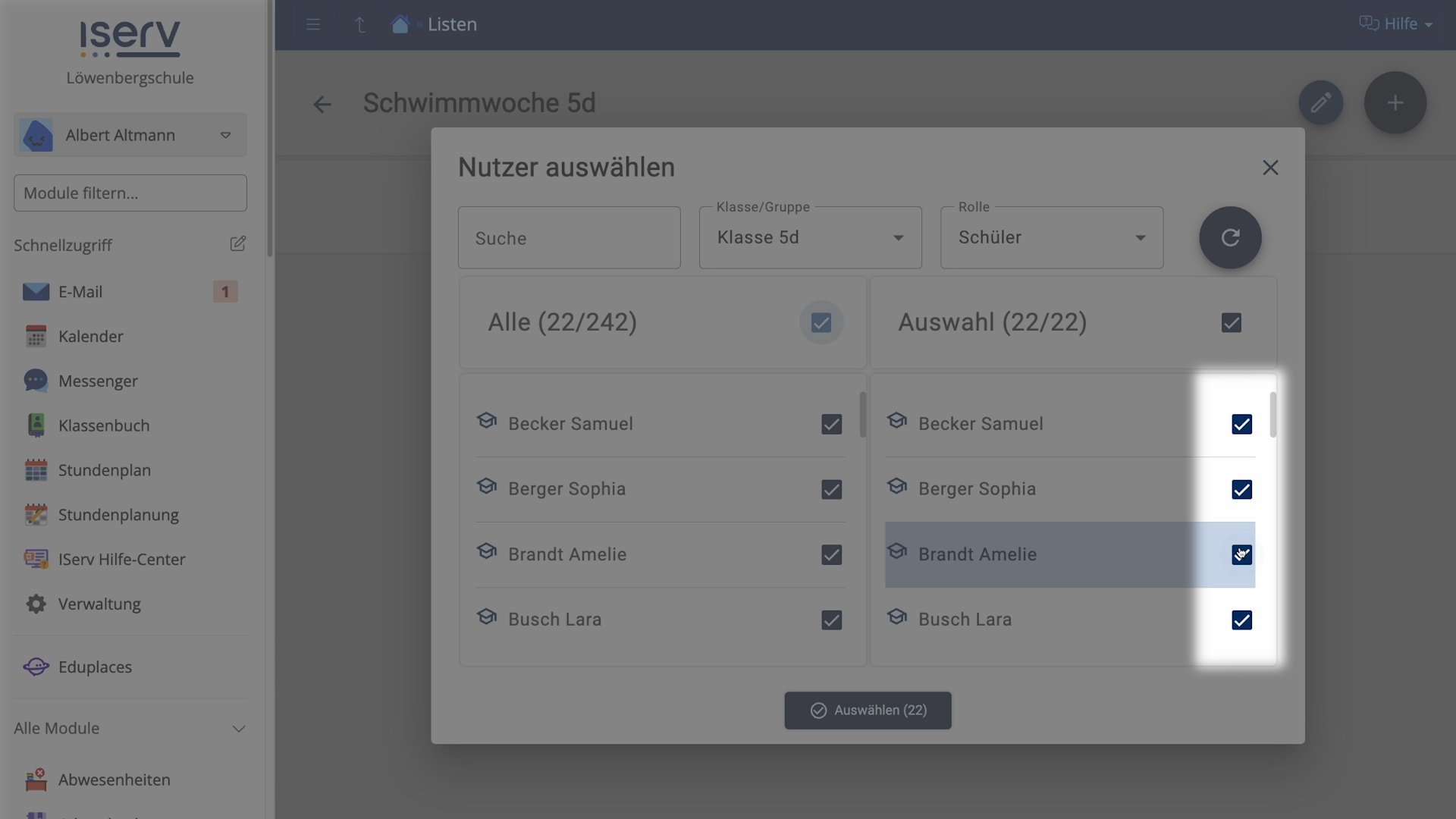Toggle the Alle (22/242) select-all checkbox

click(x=821, y=323)
